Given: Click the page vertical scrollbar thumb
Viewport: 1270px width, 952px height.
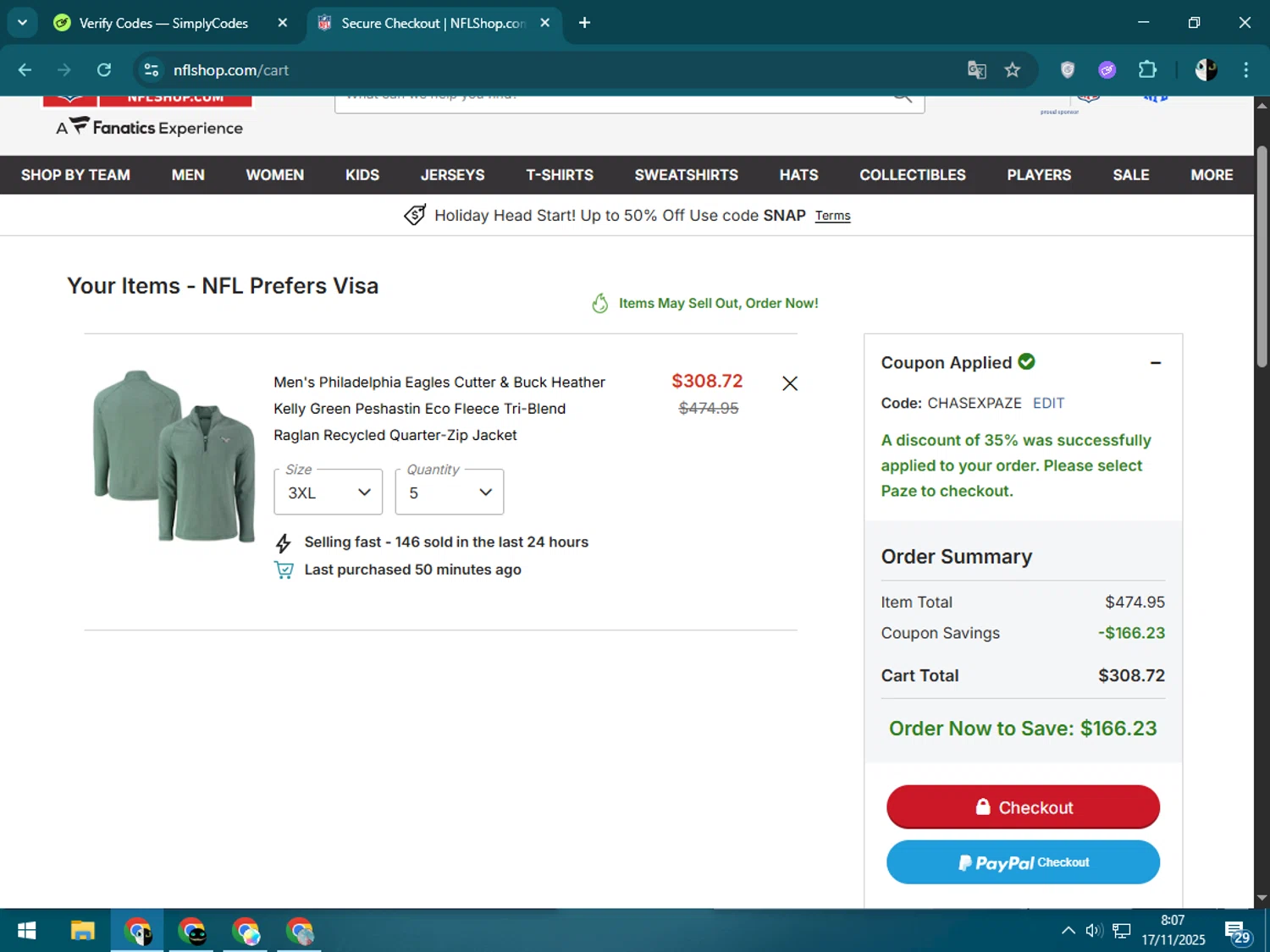Looking at the screenshot, I should [x=1262, y=257].
